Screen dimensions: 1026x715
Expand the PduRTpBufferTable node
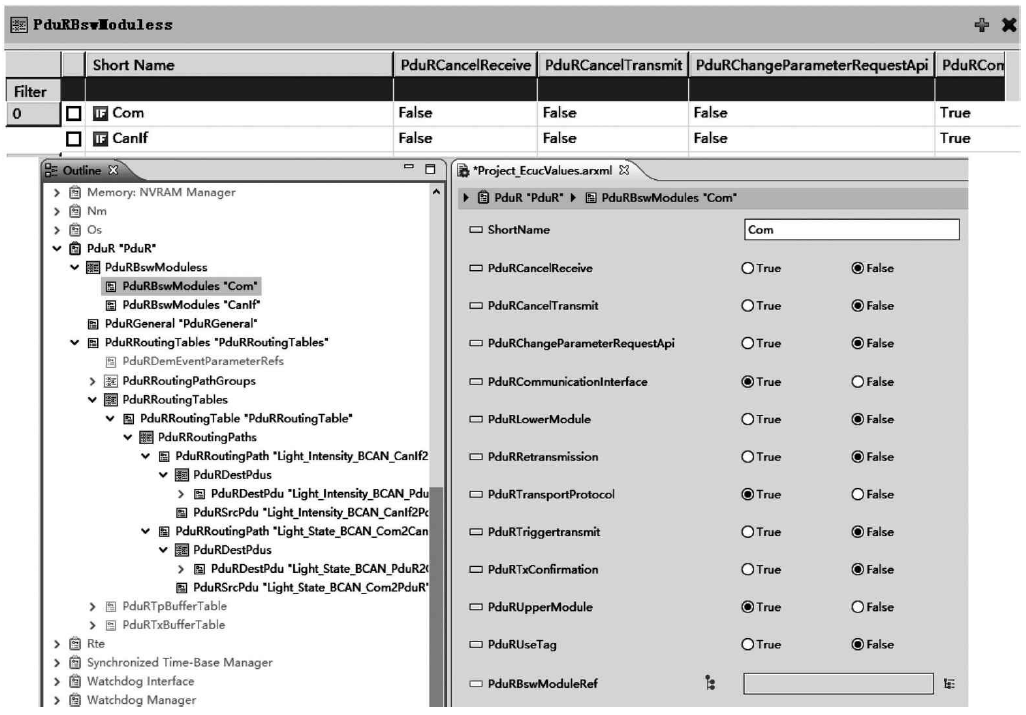[x=92, y=606]
